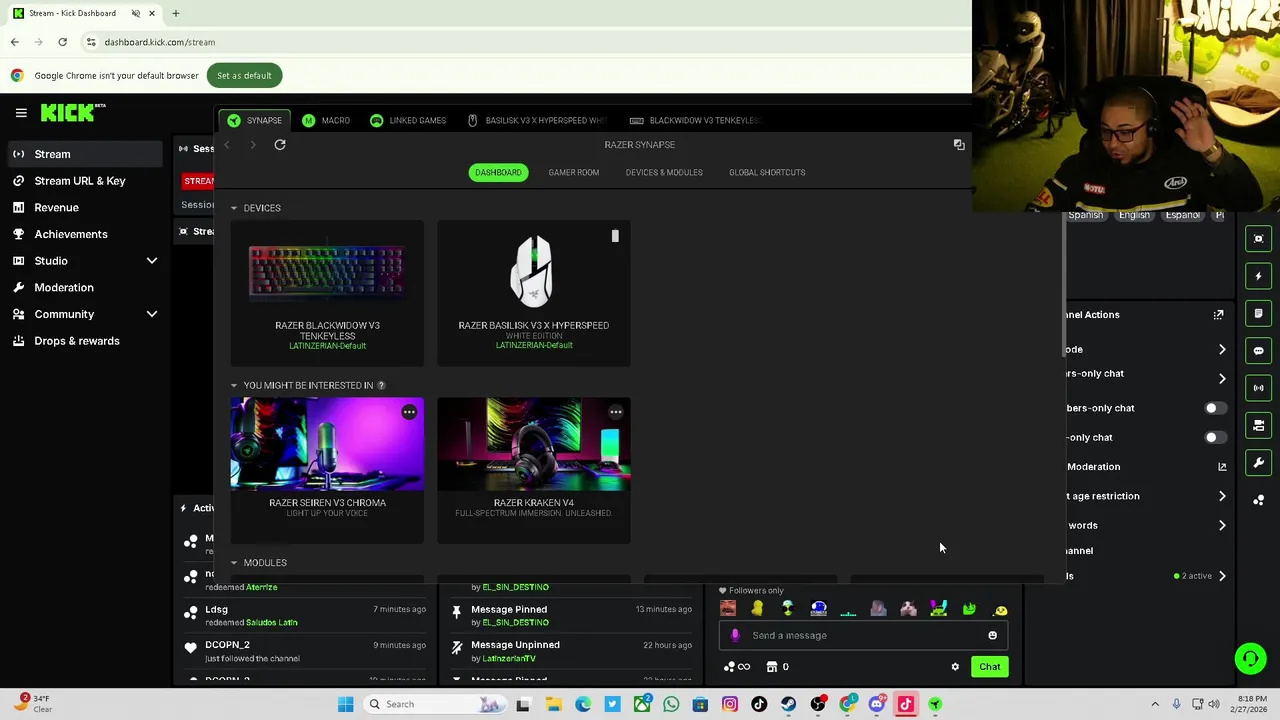Screen dimensions: 1280x720
Task: Open options on Razer Seiren V3 Chroma card
Action: [x=409, y=412]
